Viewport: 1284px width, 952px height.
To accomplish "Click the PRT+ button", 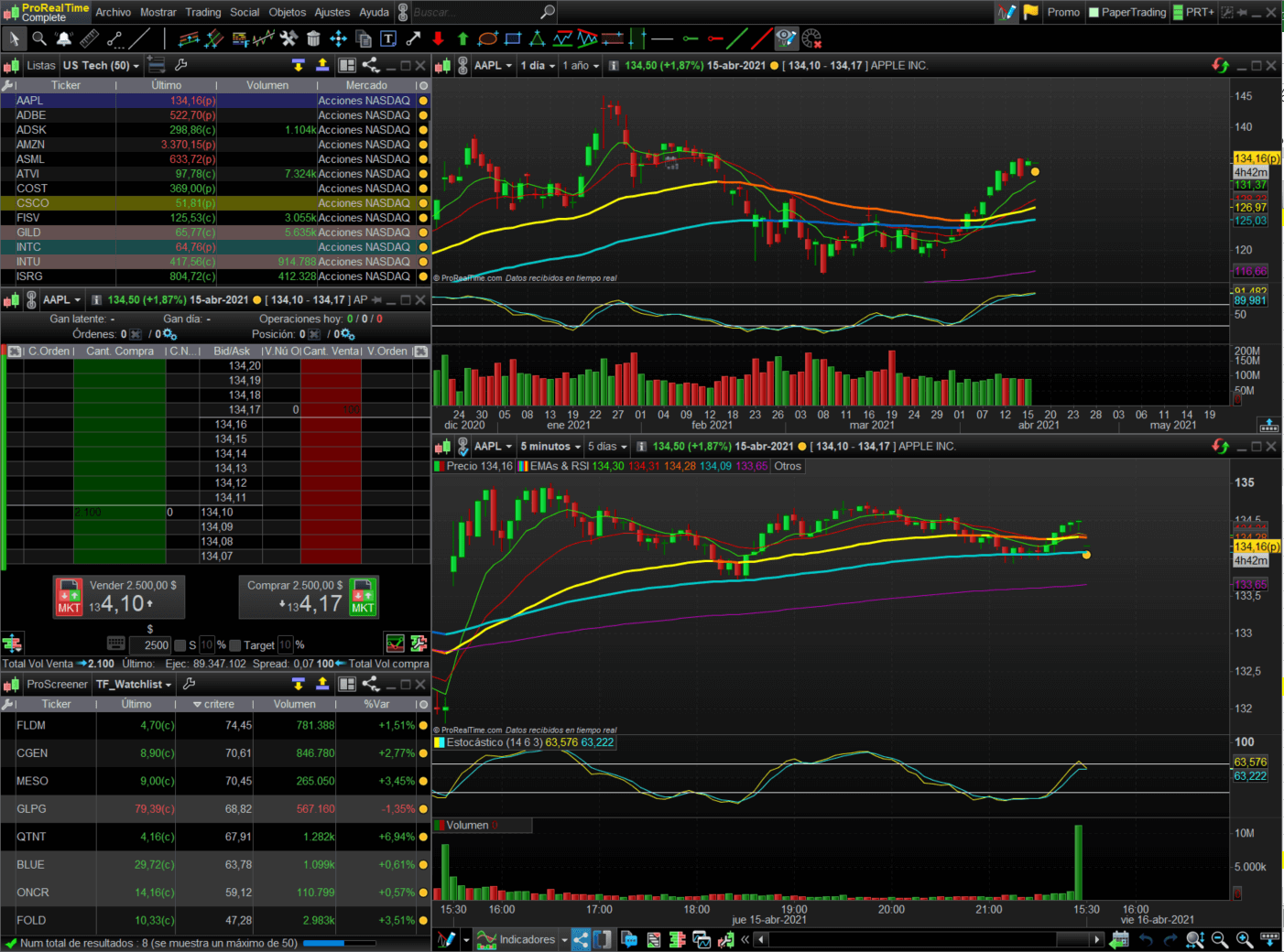I will (1194, 12).
